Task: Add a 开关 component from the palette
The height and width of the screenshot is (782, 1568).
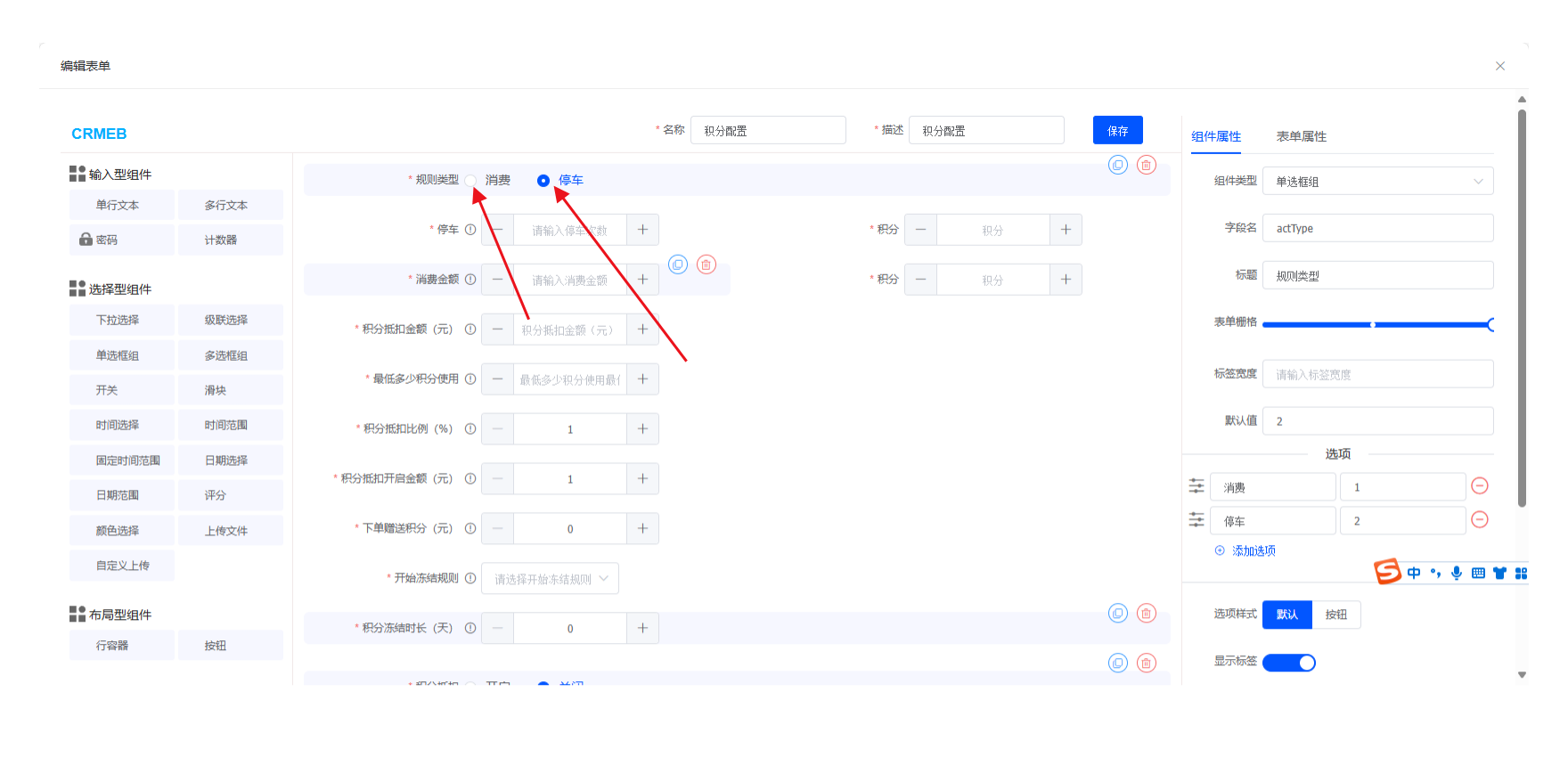Action: [x=122, y=390]
